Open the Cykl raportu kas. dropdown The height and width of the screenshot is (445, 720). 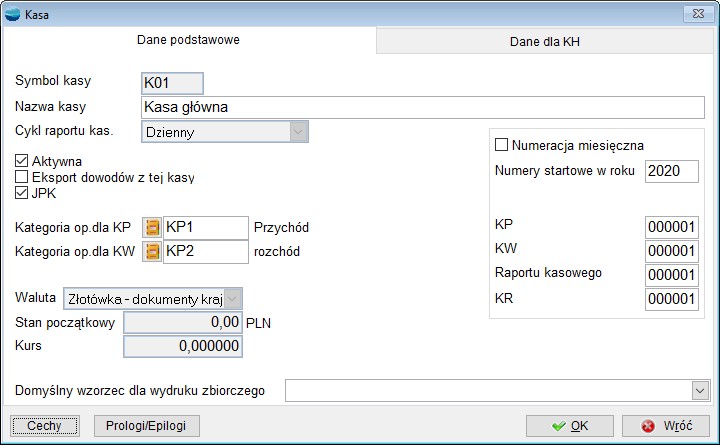pos(298,132)
